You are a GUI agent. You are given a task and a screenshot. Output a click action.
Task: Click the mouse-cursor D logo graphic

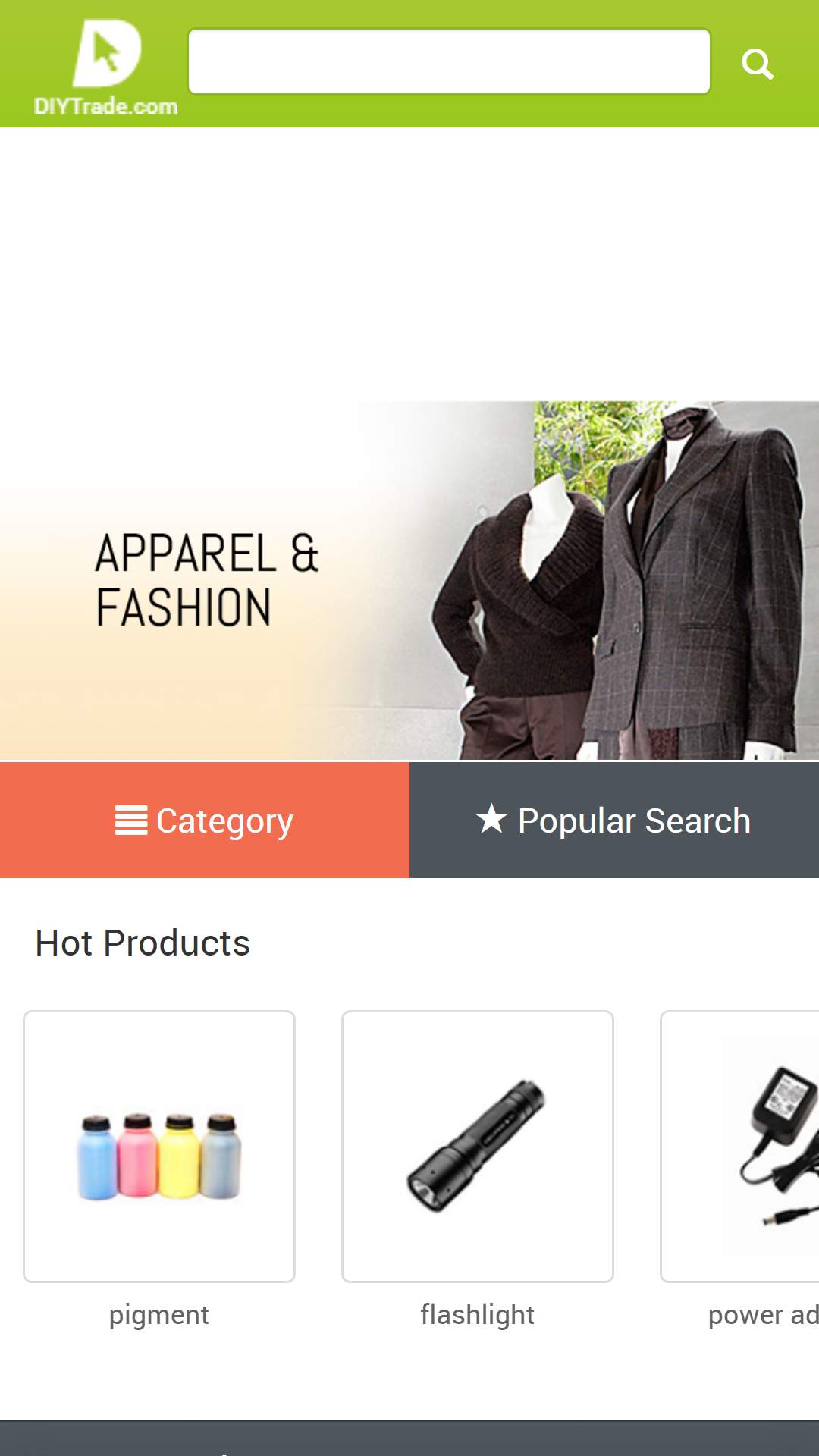[107, 53]
